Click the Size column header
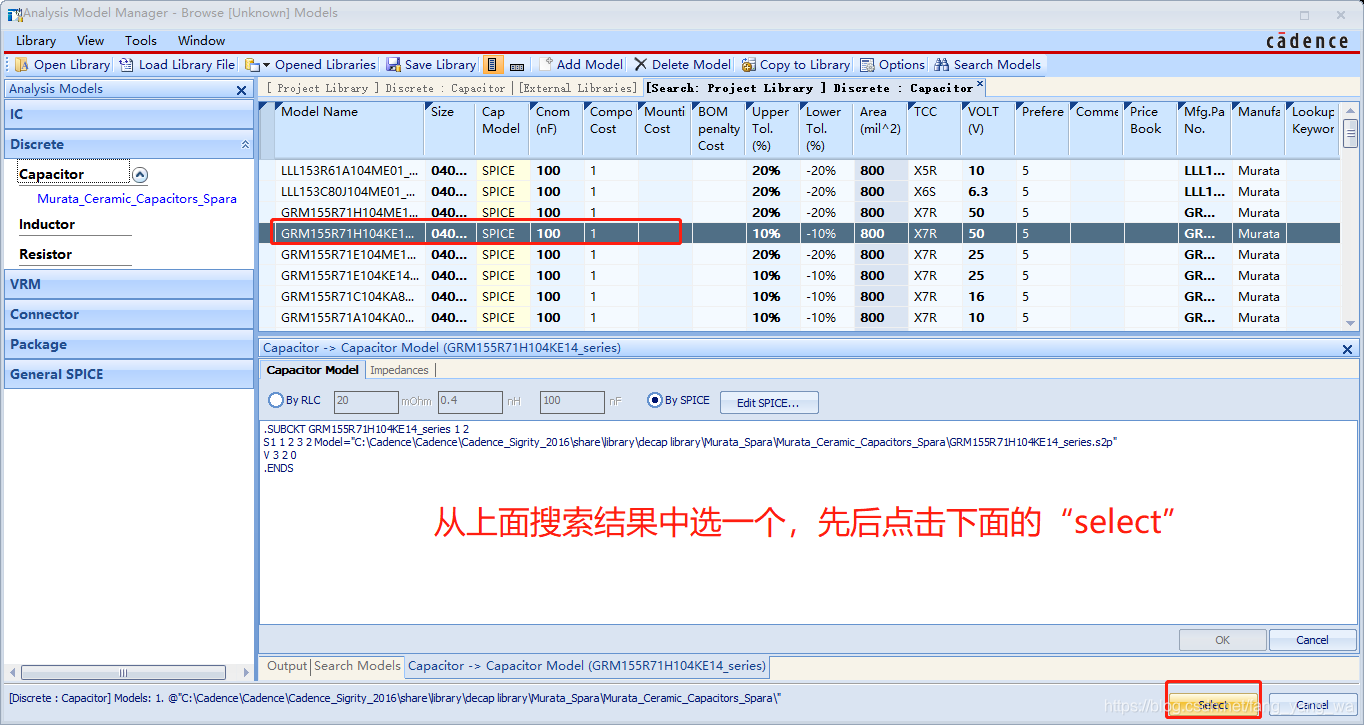1364x725 pixels. [x=450, y=128]
